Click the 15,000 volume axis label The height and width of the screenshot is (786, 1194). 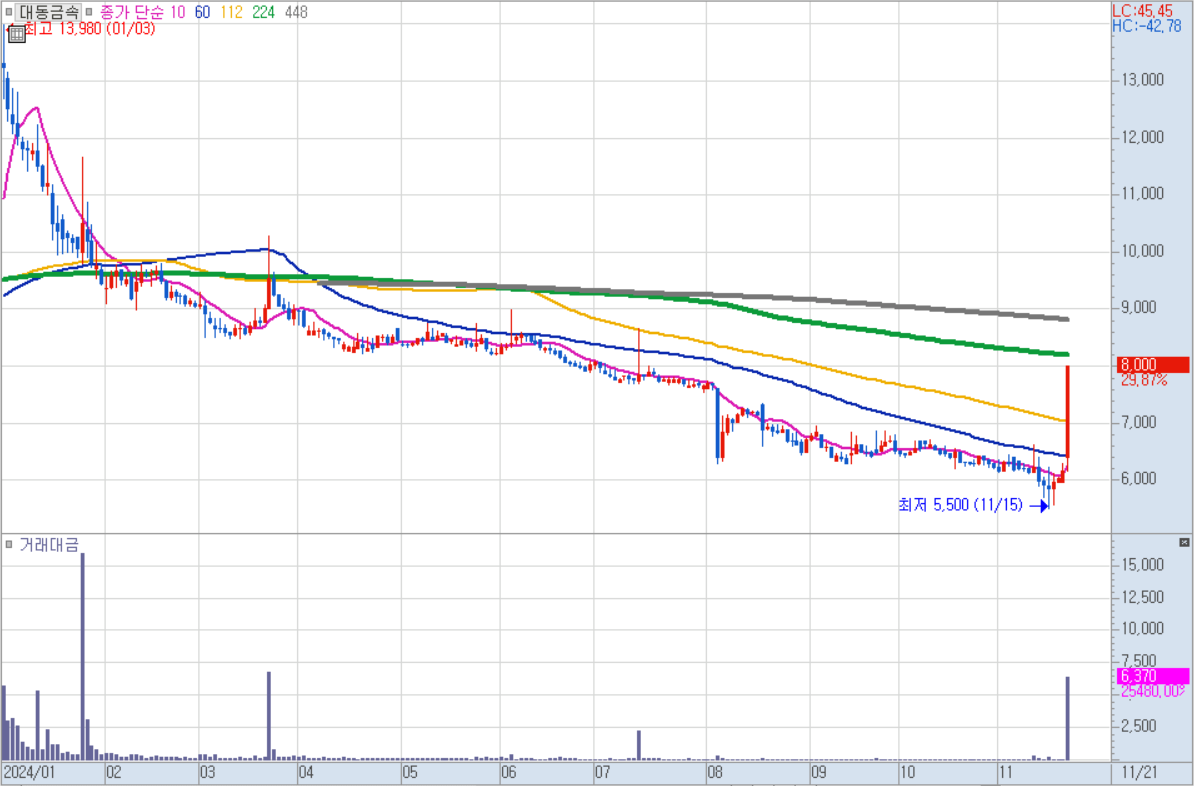[1144, 565]
